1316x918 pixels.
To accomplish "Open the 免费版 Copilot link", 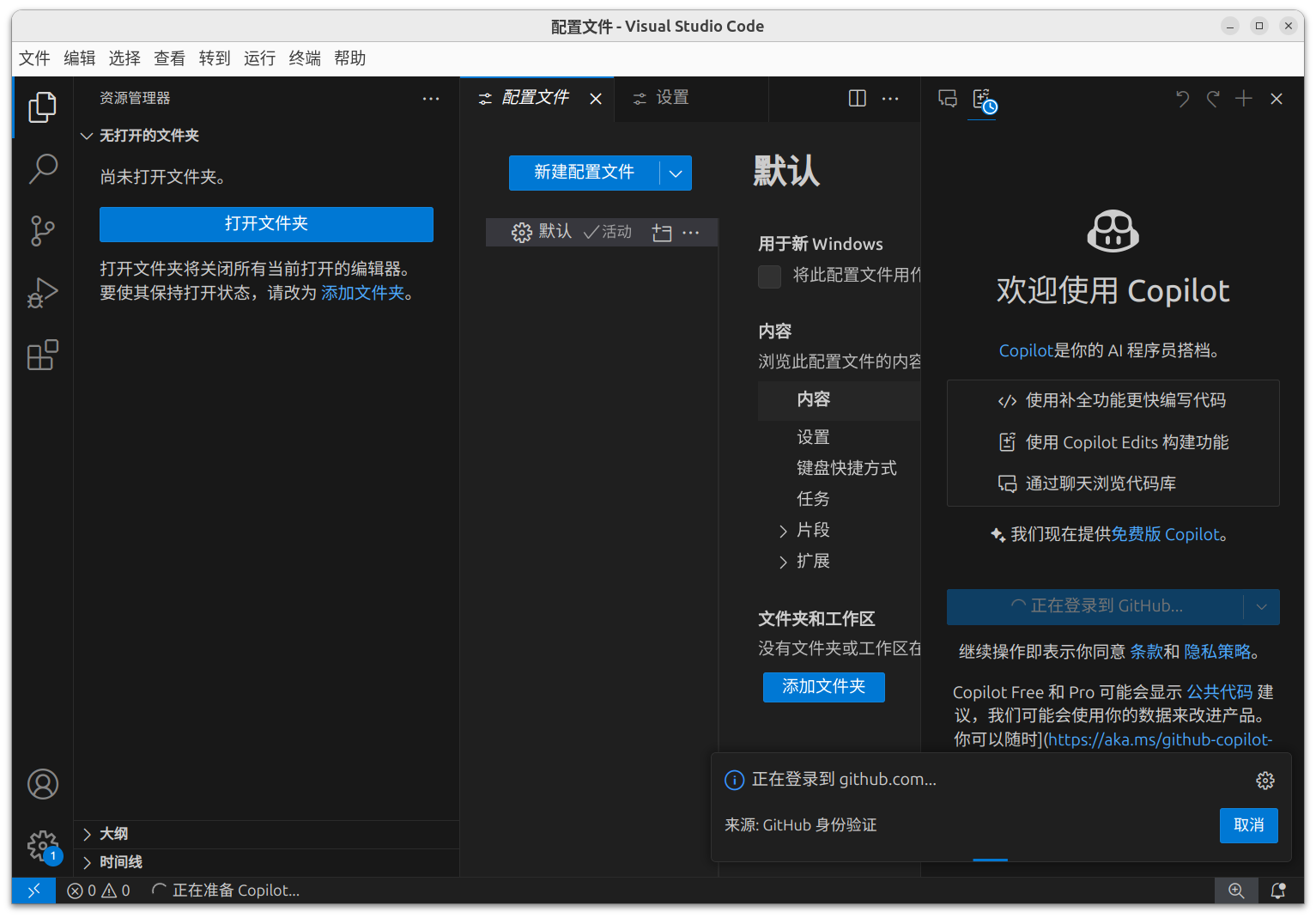I will tap(1165, 535).
